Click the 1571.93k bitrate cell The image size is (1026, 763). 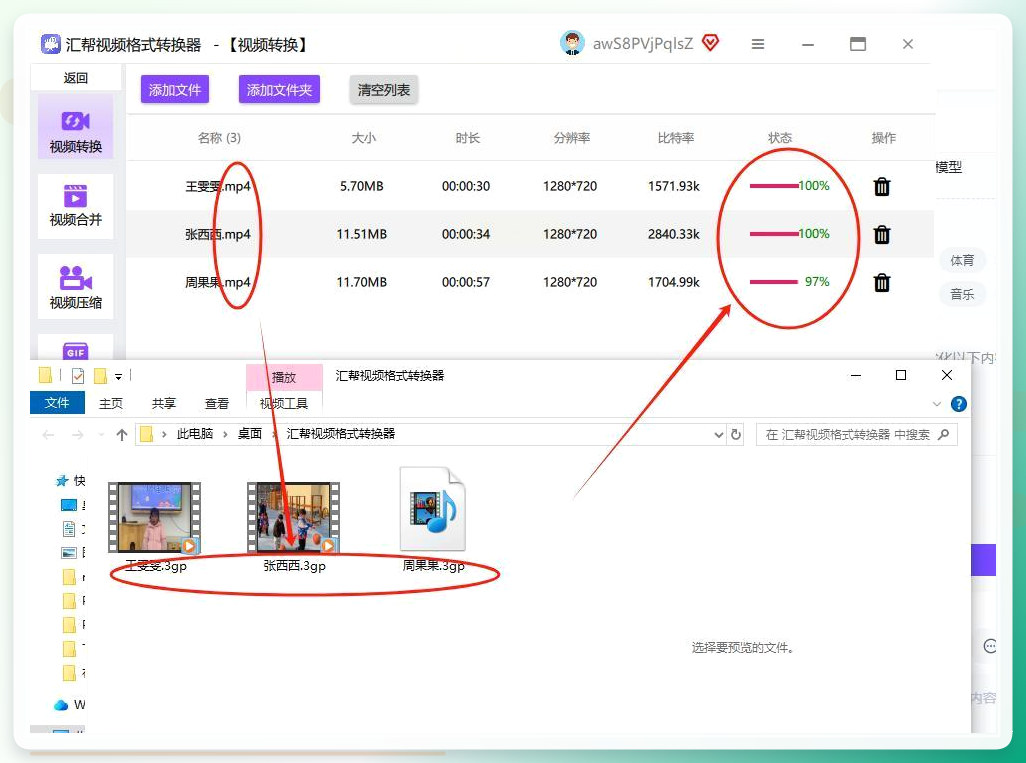click(x=674, y=186)
